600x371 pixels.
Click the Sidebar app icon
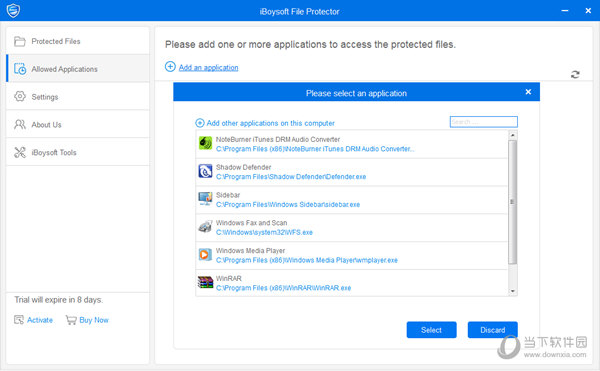tap(205, 199)
